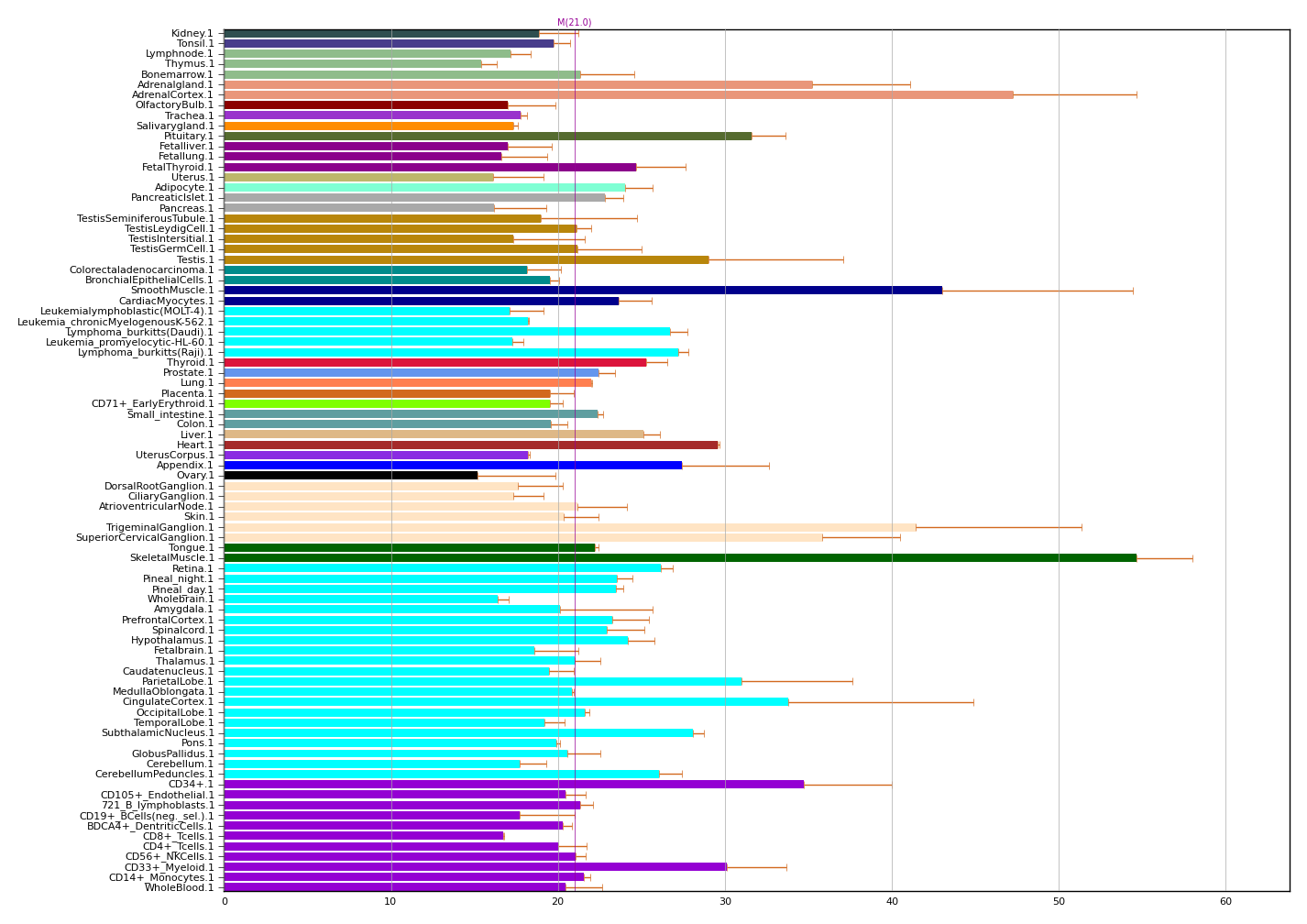Select the CD34+.1 purple bar
Image resolution: width=1307 pixels, height=924 pixels.
513,784
